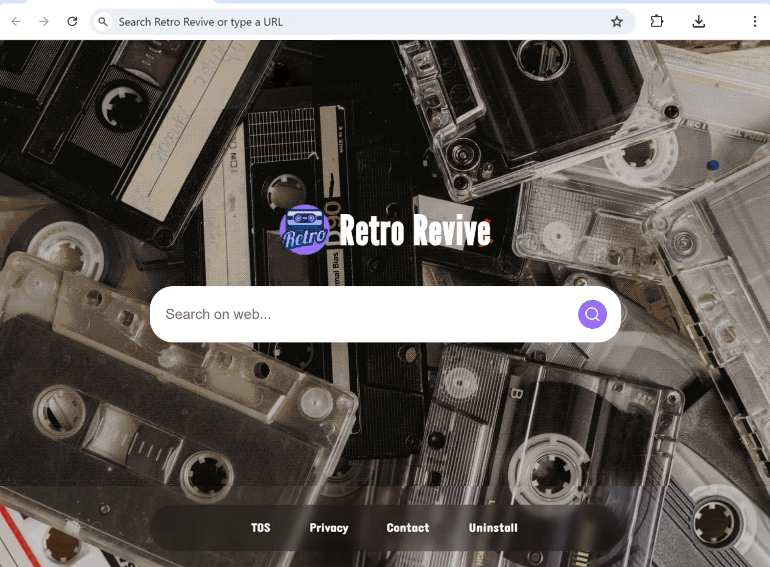Click the magnifier icon in address bar
This screenshot has width=770, height=567.
pyautogui.click(x=103, y=22)
